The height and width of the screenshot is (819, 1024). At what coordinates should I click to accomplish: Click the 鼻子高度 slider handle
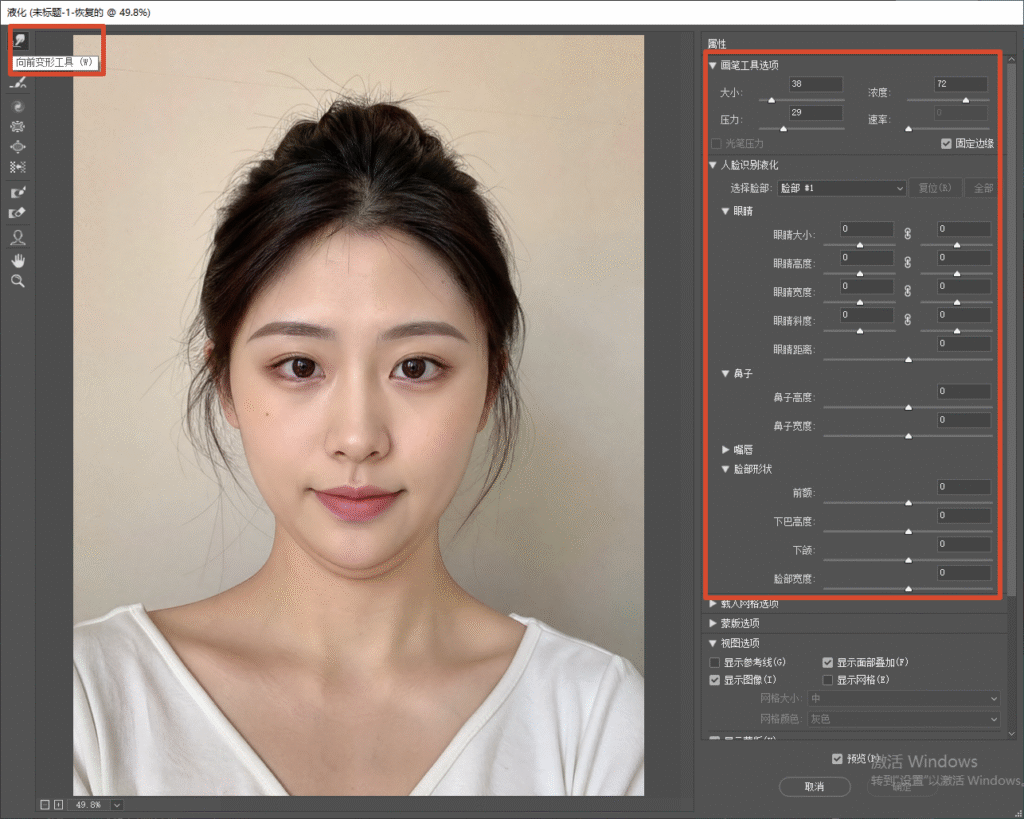tap(908, 407)
